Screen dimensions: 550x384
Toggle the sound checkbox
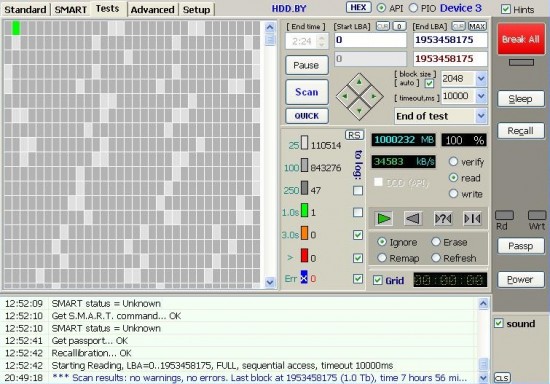pyautogui.click(x=498, y=323)
